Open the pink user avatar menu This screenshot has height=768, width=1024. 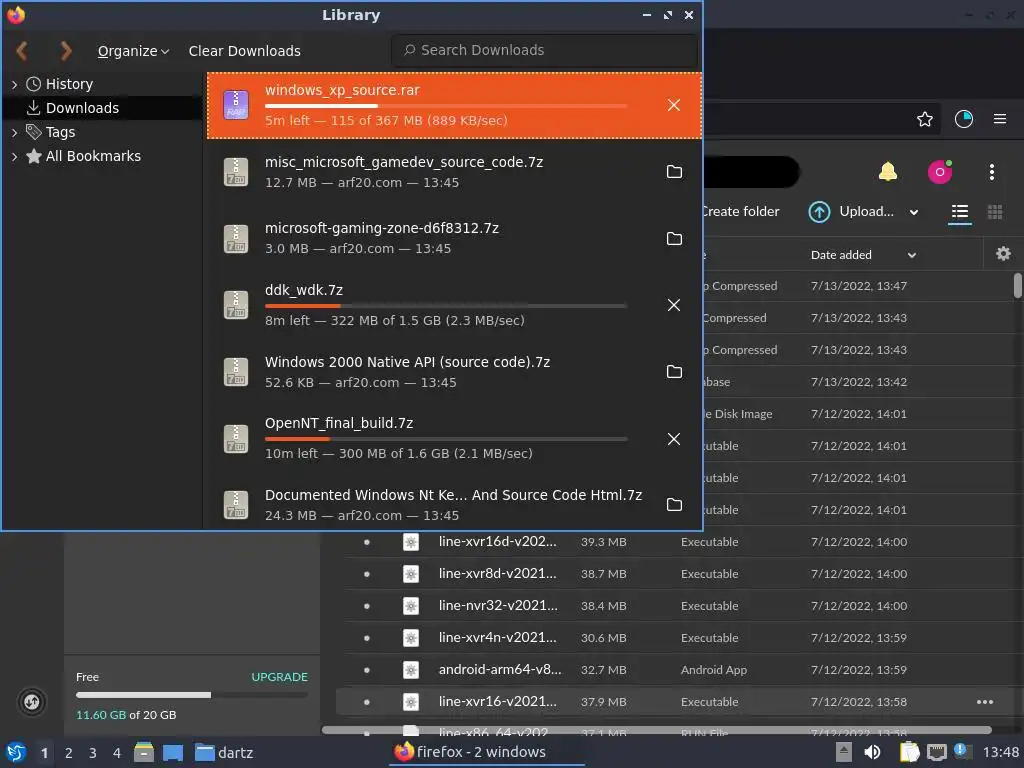940,172
